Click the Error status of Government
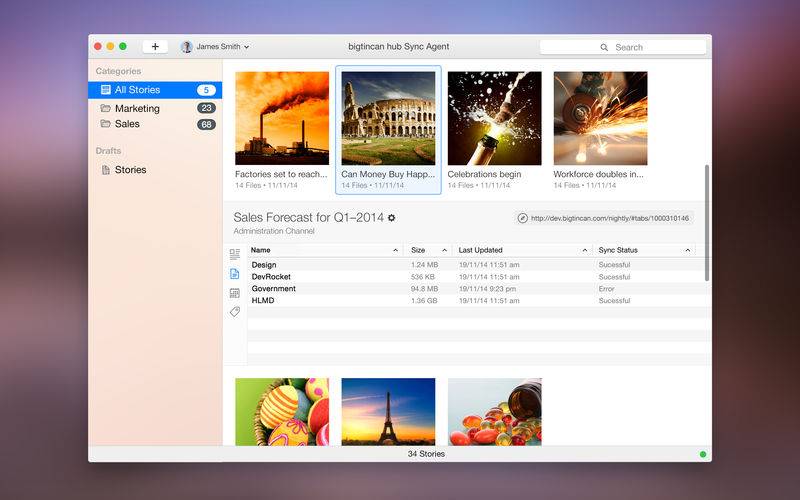The height and width of the screenshot is (500, 800). pos(607,289)
